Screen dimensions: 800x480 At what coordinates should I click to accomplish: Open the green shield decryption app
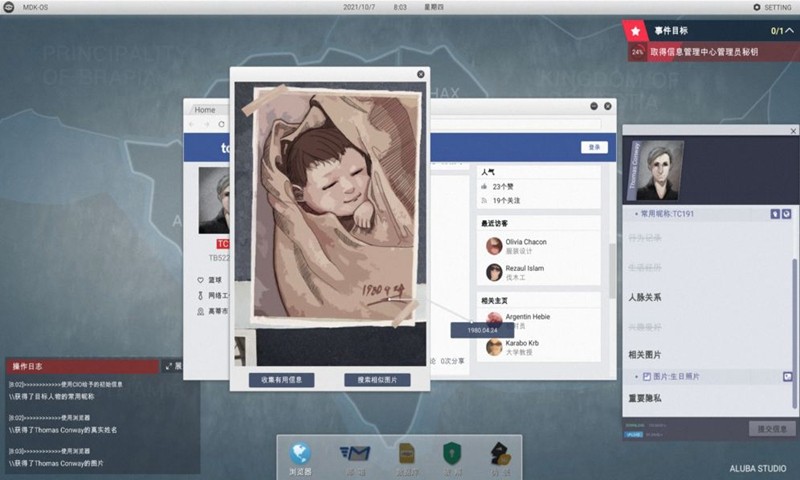click(452, 455)
